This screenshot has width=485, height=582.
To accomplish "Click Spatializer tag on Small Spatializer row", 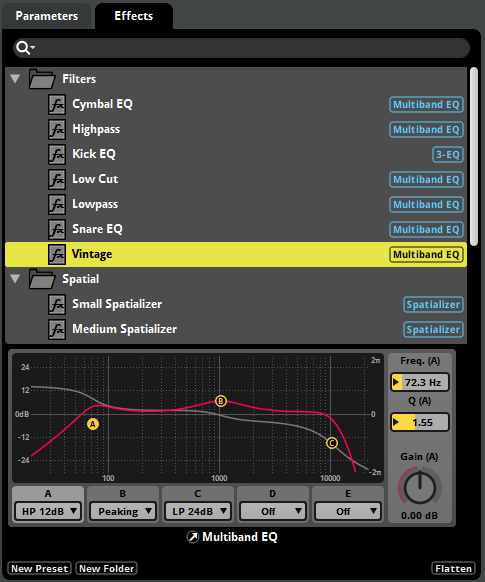I will (433, 305).
